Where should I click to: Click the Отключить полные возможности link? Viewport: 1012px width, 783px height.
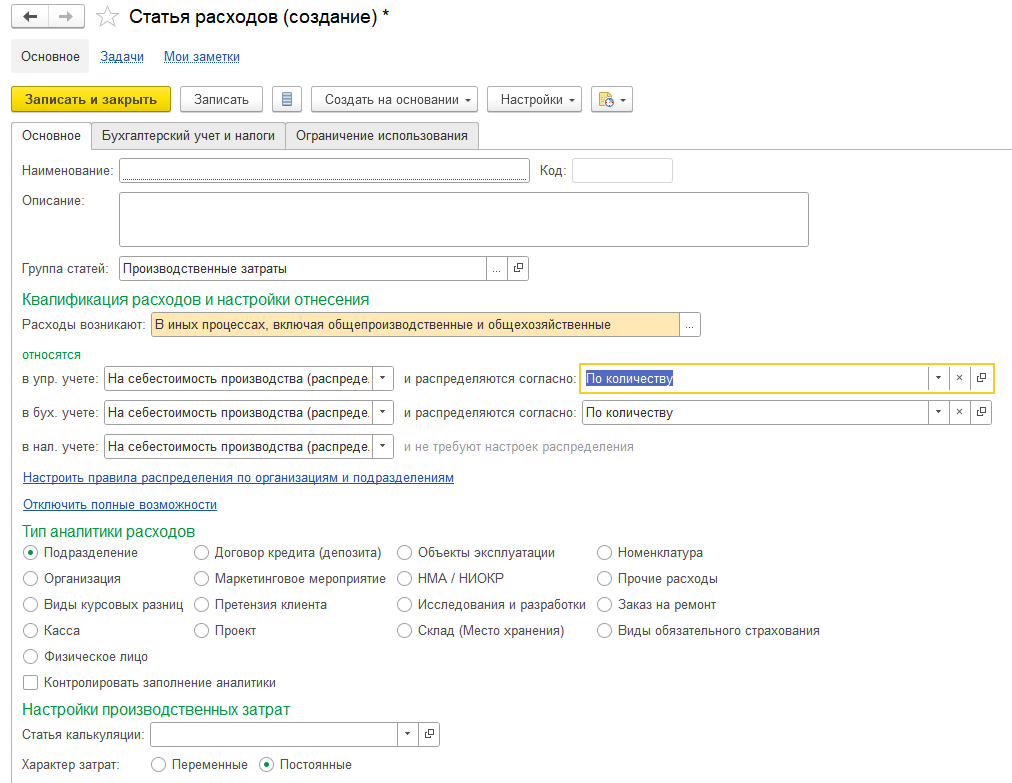(120, 505)
